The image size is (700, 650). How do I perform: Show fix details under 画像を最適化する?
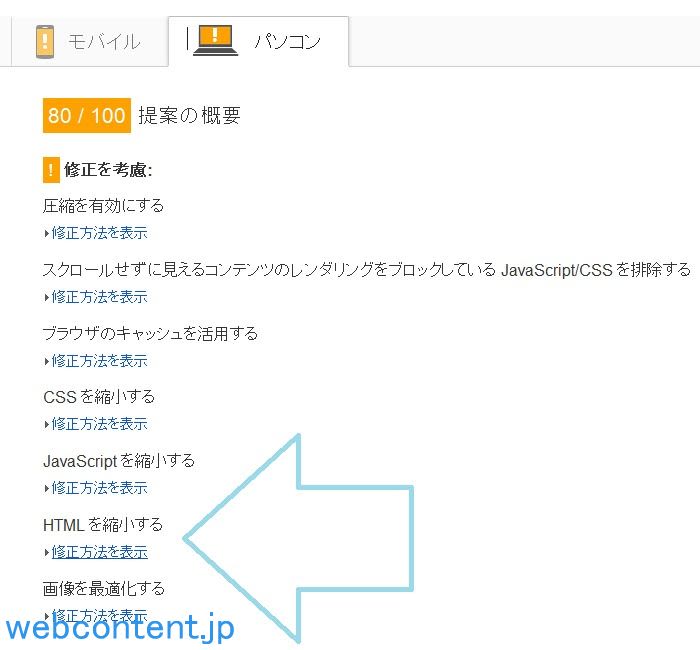99,615
